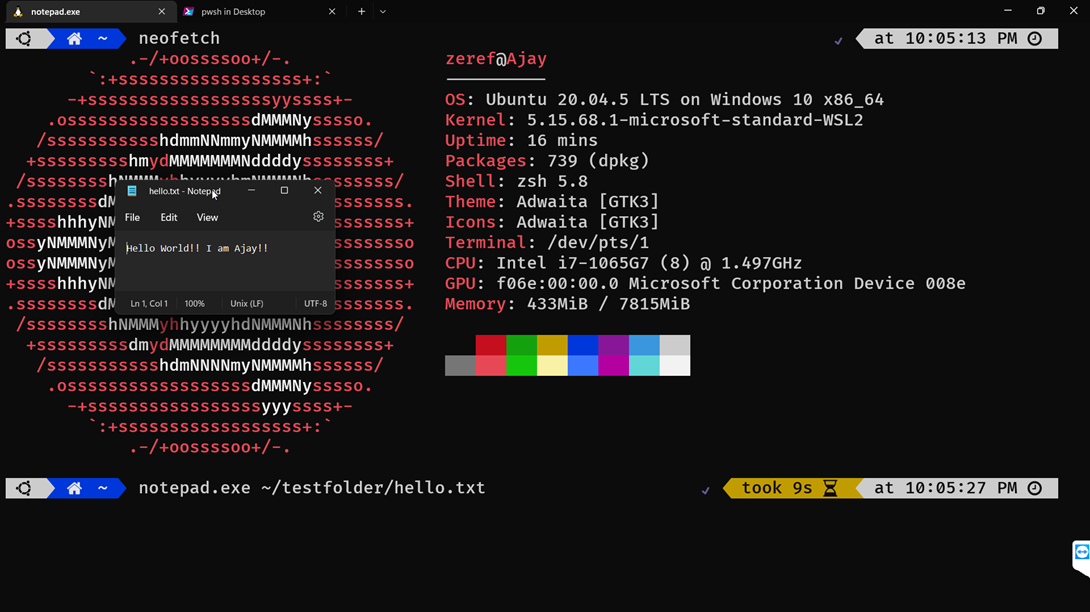Click the refresh icon at the prompt start
Viewport: 1090px width, 612px height.
[22, 38]
